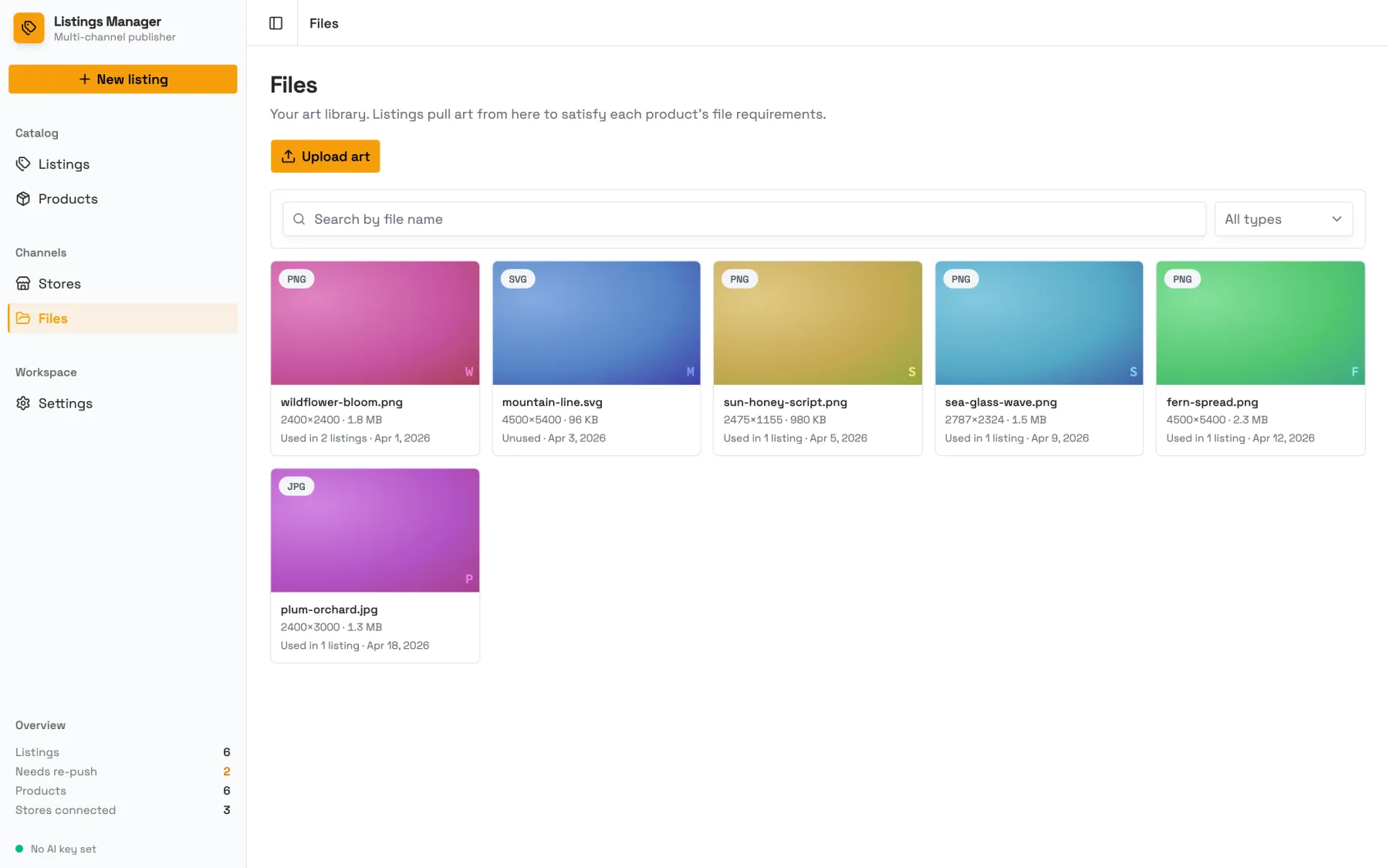Click 'Used in 2 listings · Apr 1, 2026'
The width and height of the screenshot is (1389, 868).
356,438
